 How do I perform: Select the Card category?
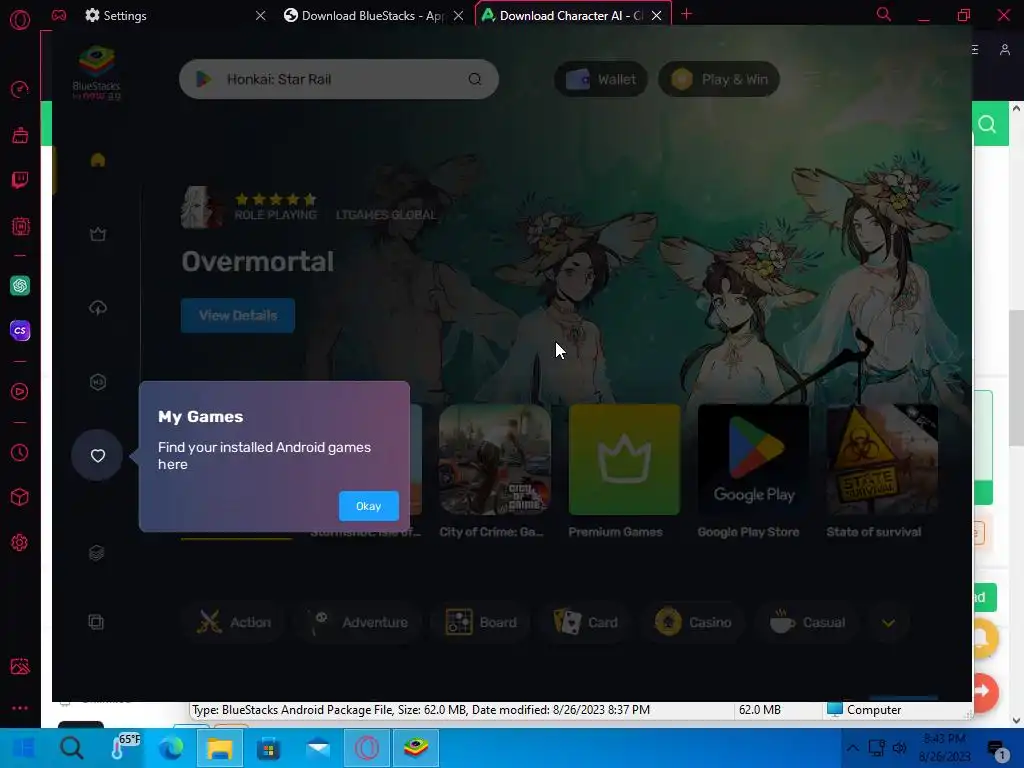pyautogui.click(x=586, y=622)
